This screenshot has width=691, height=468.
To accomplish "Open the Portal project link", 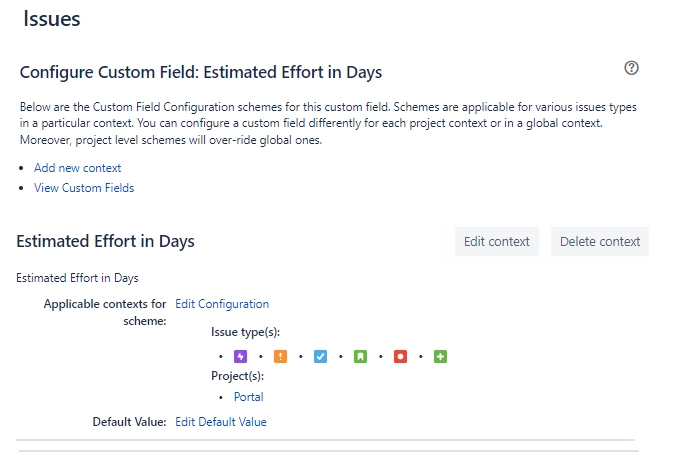I will coord(249,397).
